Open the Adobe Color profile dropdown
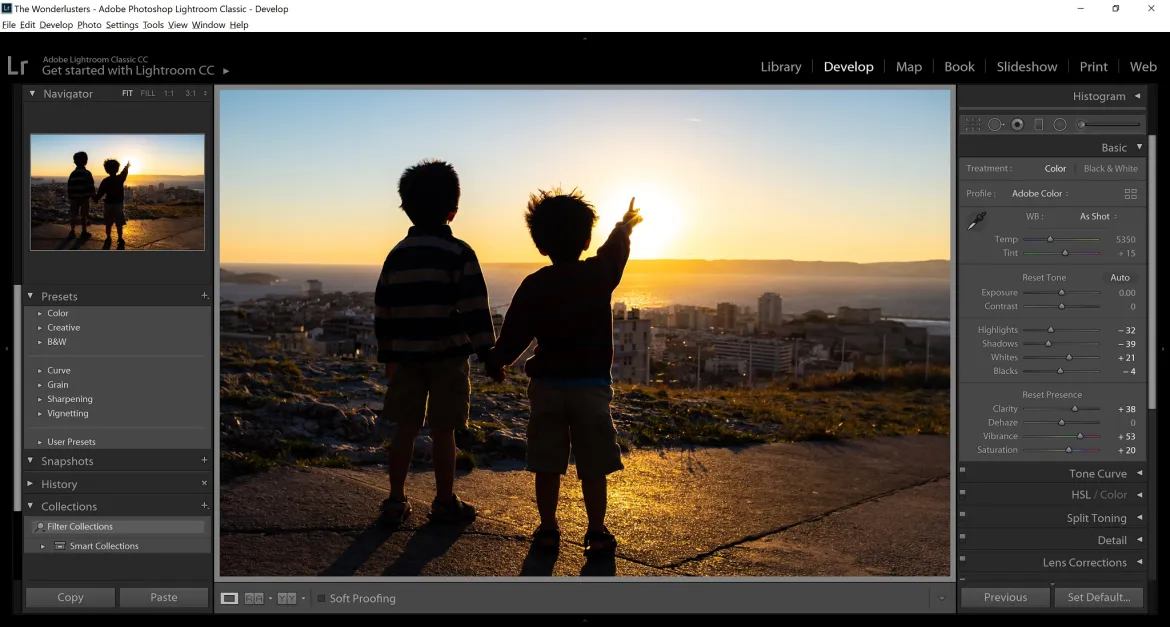This screenshot has width=1170, height=627. coord(1038,193)
